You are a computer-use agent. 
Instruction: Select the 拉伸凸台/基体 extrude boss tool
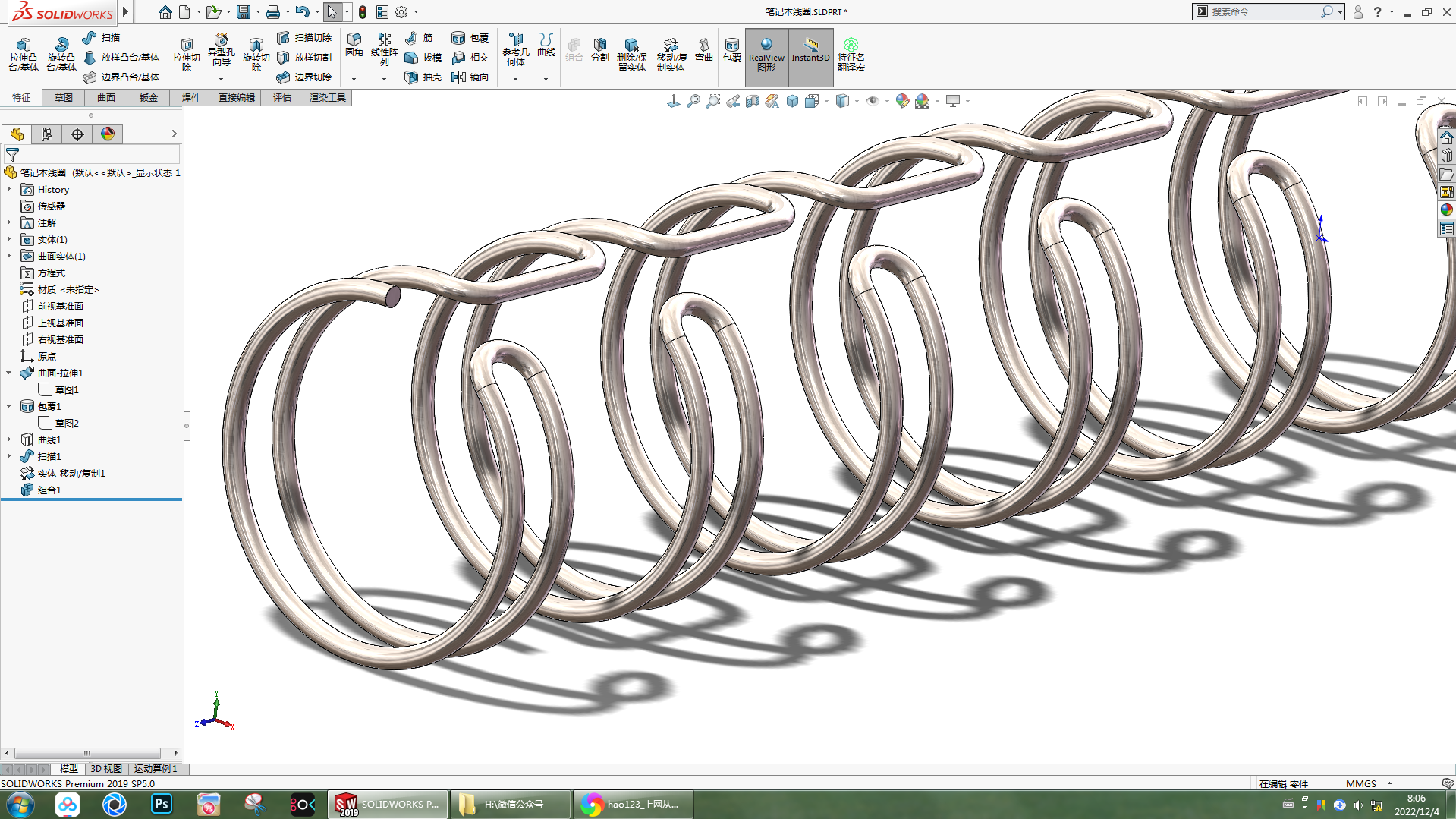point(24,55)
